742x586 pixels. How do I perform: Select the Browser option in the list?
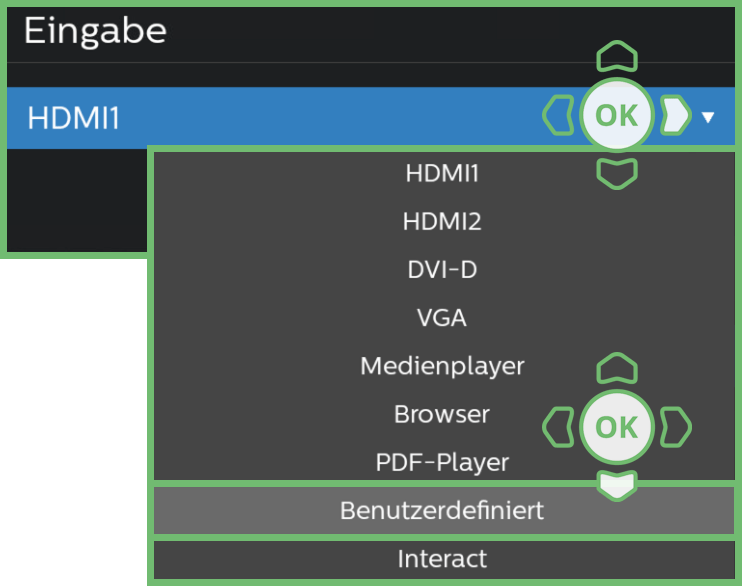442,414
